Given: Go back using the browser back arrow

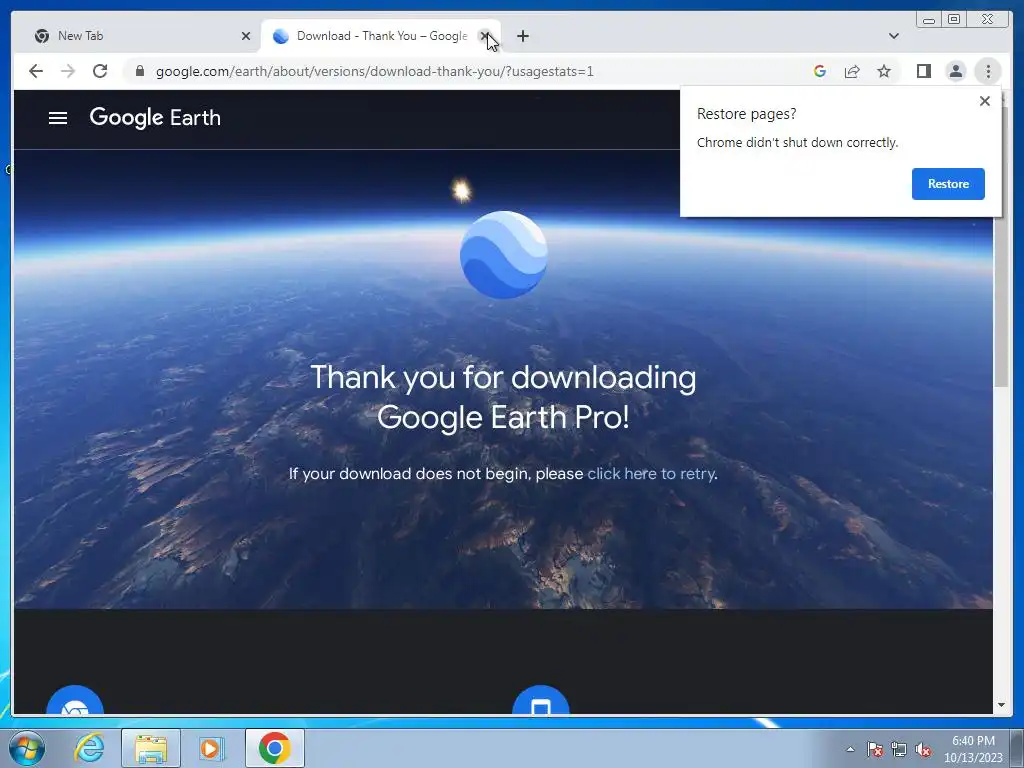Looking at the screenshot, I should 36,71.
